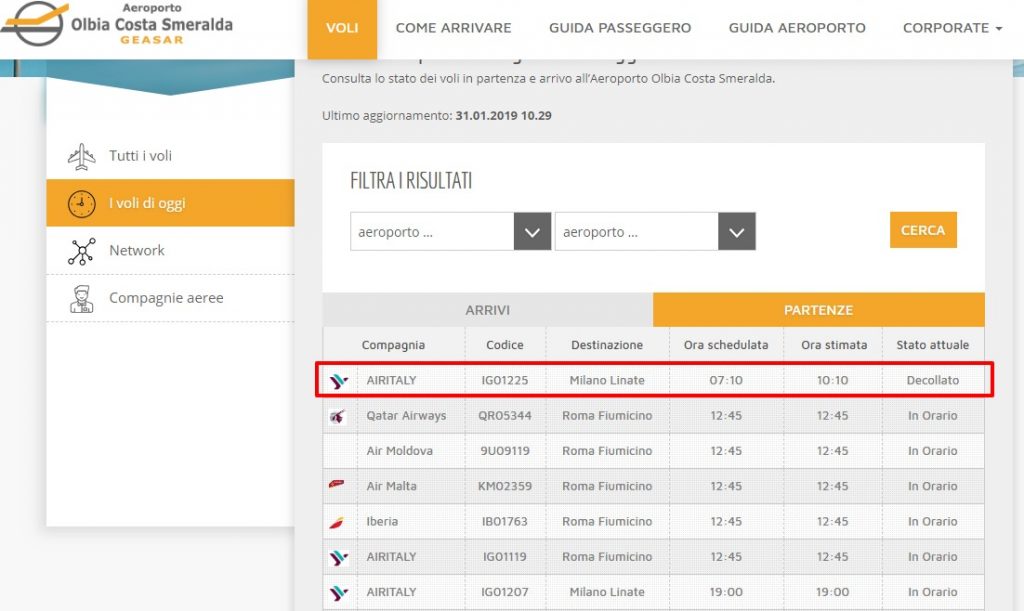Open the GUIDA PASSEGGERO menu
1024x611 pixels.
[620, 28]
